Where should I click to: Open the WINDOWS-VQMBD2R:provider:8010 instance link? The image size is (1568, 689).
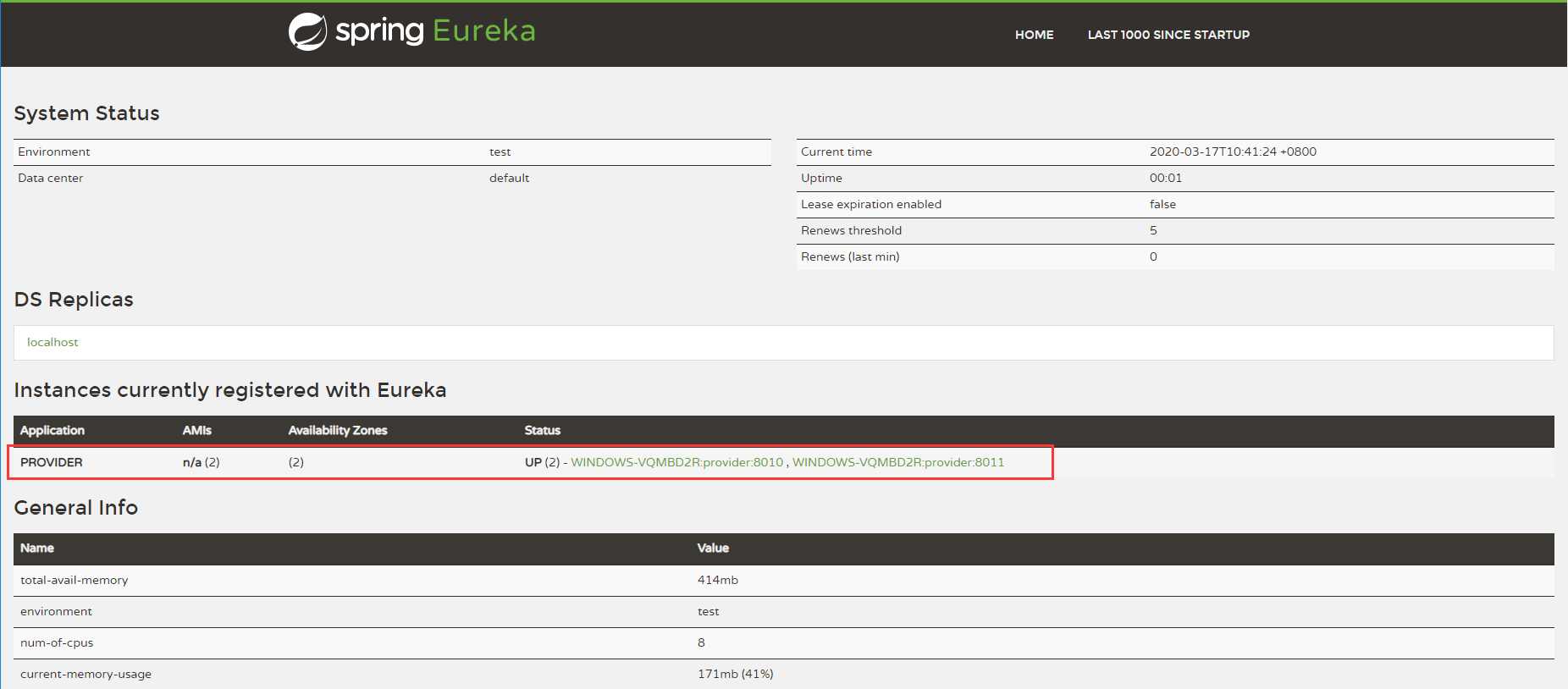(676, 462)
